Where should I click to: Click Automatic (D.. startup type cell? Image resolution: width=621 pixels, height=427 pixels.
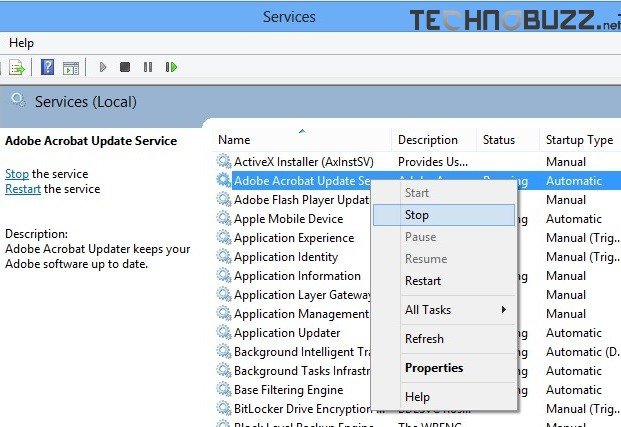point(582,352)
